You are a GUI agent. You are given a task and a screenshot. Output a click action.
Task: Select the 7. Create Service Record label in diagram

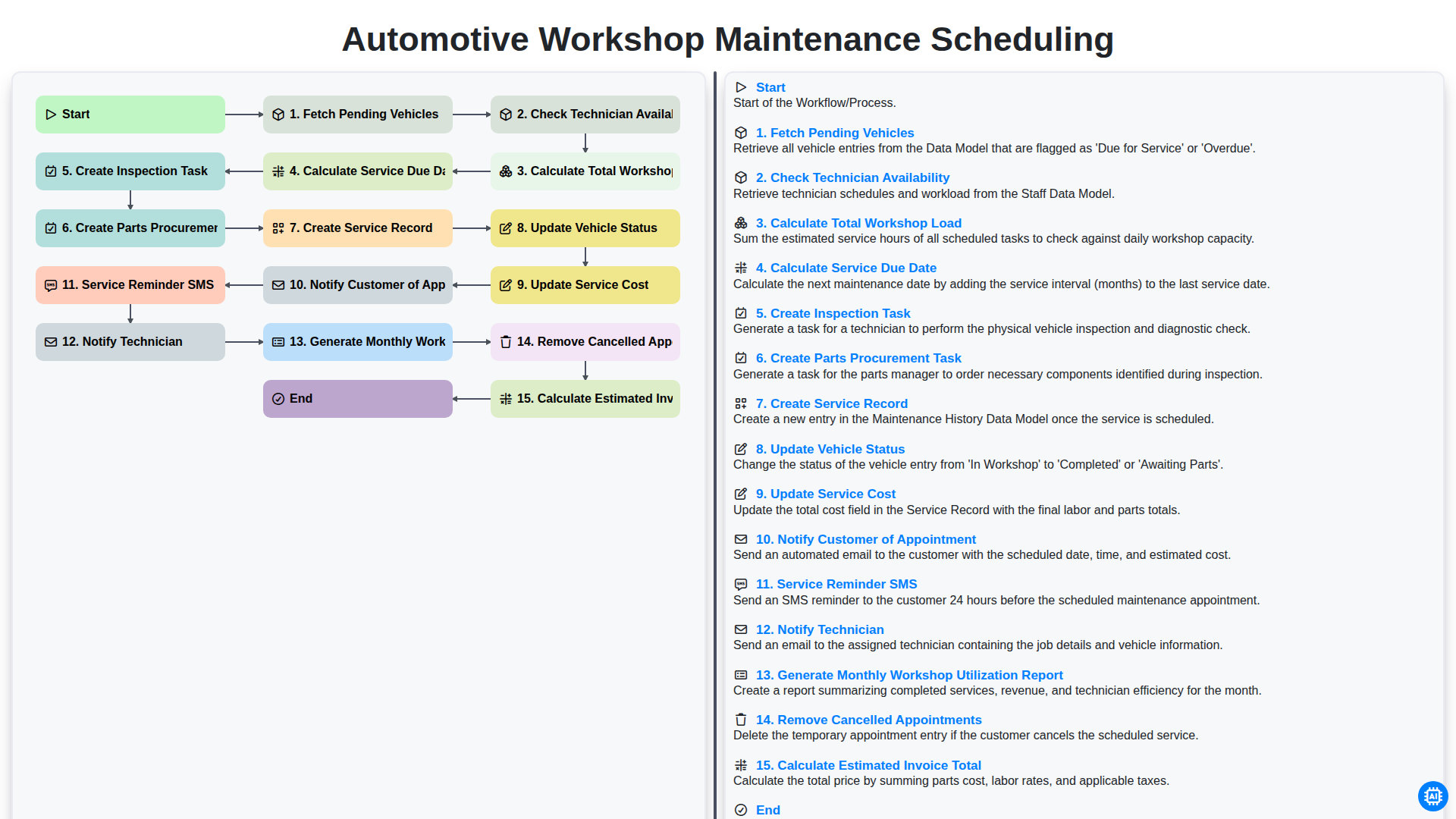(x=361, y=228)
